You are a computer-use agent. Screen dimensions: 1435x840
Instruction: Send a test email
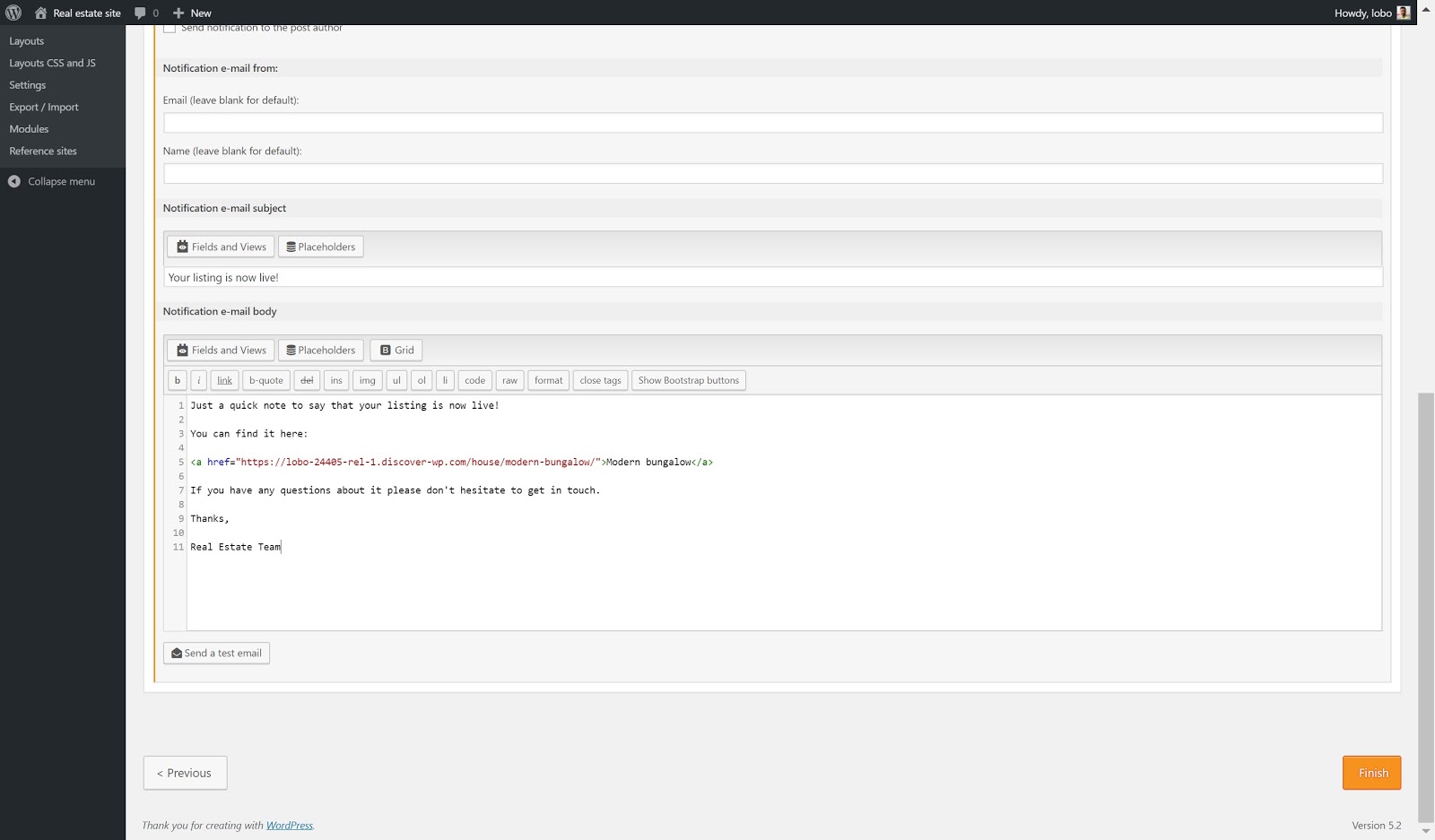(x=216, y=653)
